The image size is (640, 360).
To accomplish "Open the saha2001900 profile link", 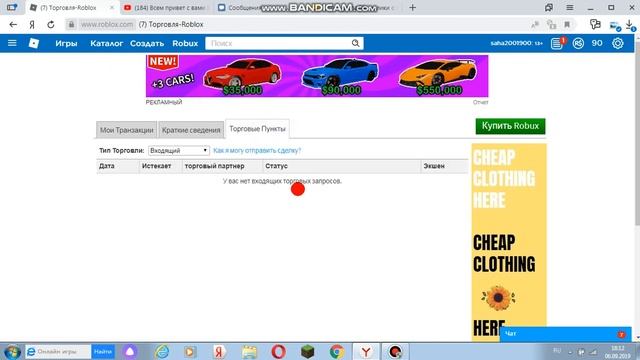I will pyautogui.click(x=516, y=43).
